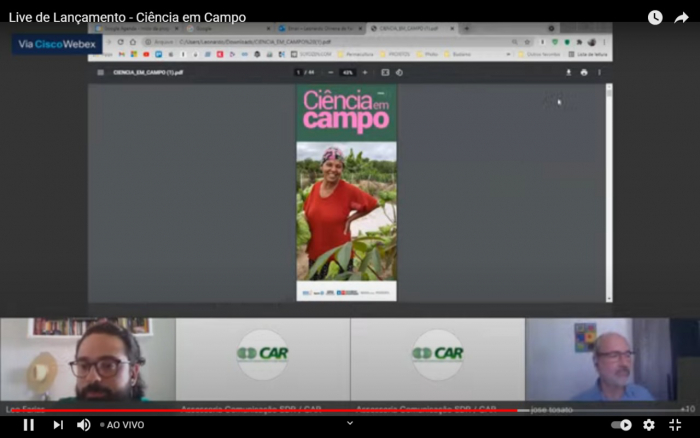
Task: Open the Permacultura bookmarks folder
Action: point(356,54)
